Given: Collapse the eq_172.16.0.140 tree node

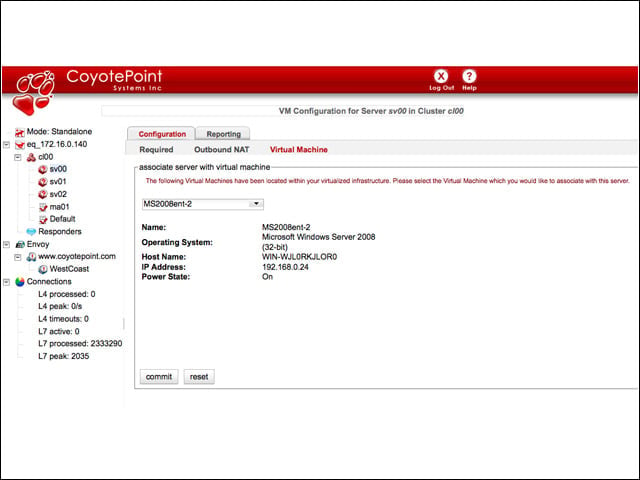Looking at the screenshot, I should click(x=7, y=144).
